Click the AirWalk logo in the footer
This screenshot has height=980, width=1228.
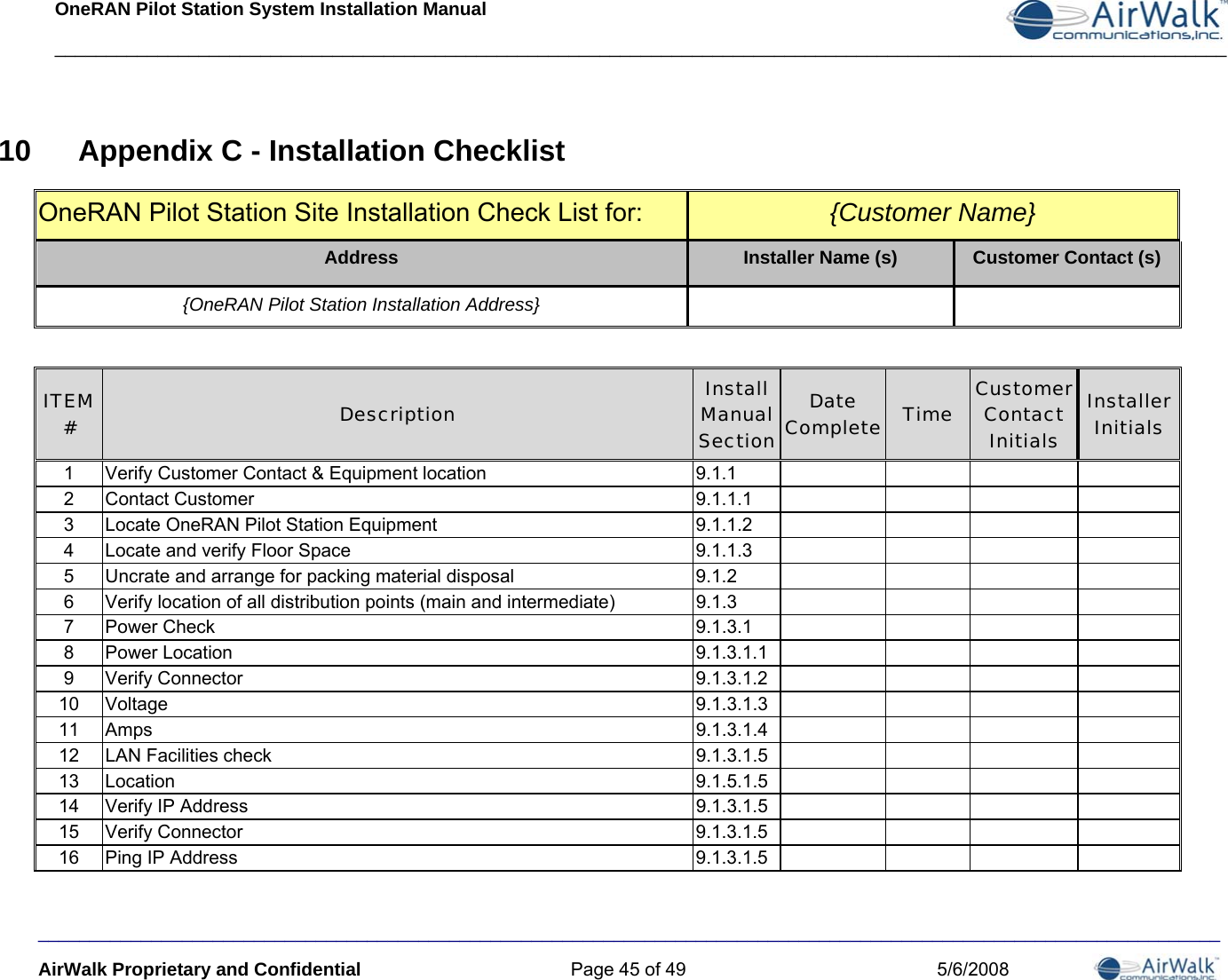pyautogui.click(x=1157, y=968)
